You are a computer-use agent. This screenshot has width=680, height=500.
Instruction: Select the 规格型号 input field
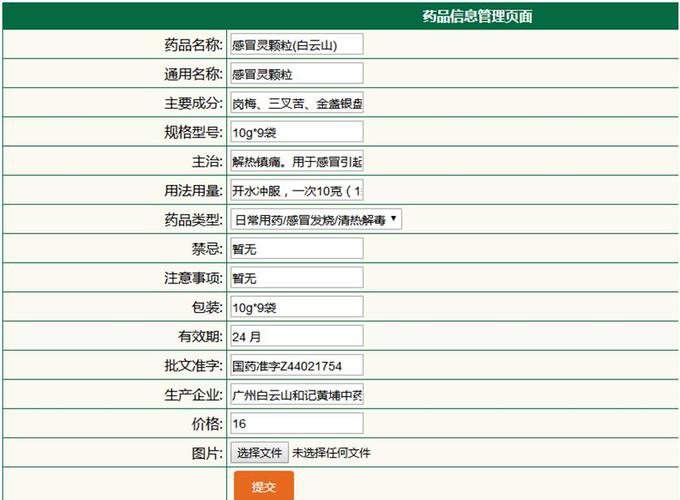(x=297, y=131)
